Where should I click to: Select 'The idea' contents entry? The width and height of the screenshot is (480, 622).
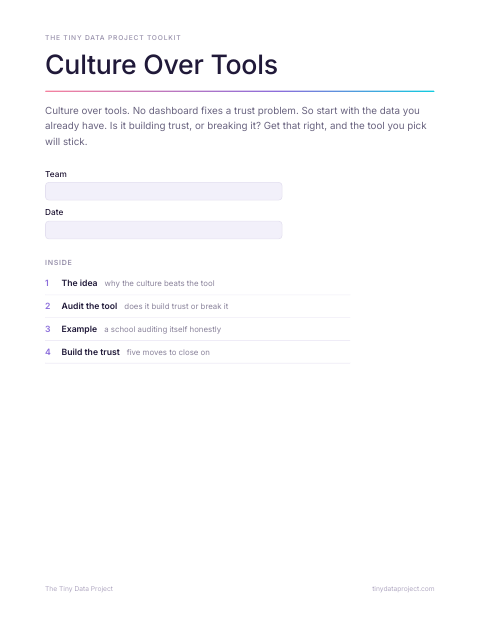[x=197, y=283]
